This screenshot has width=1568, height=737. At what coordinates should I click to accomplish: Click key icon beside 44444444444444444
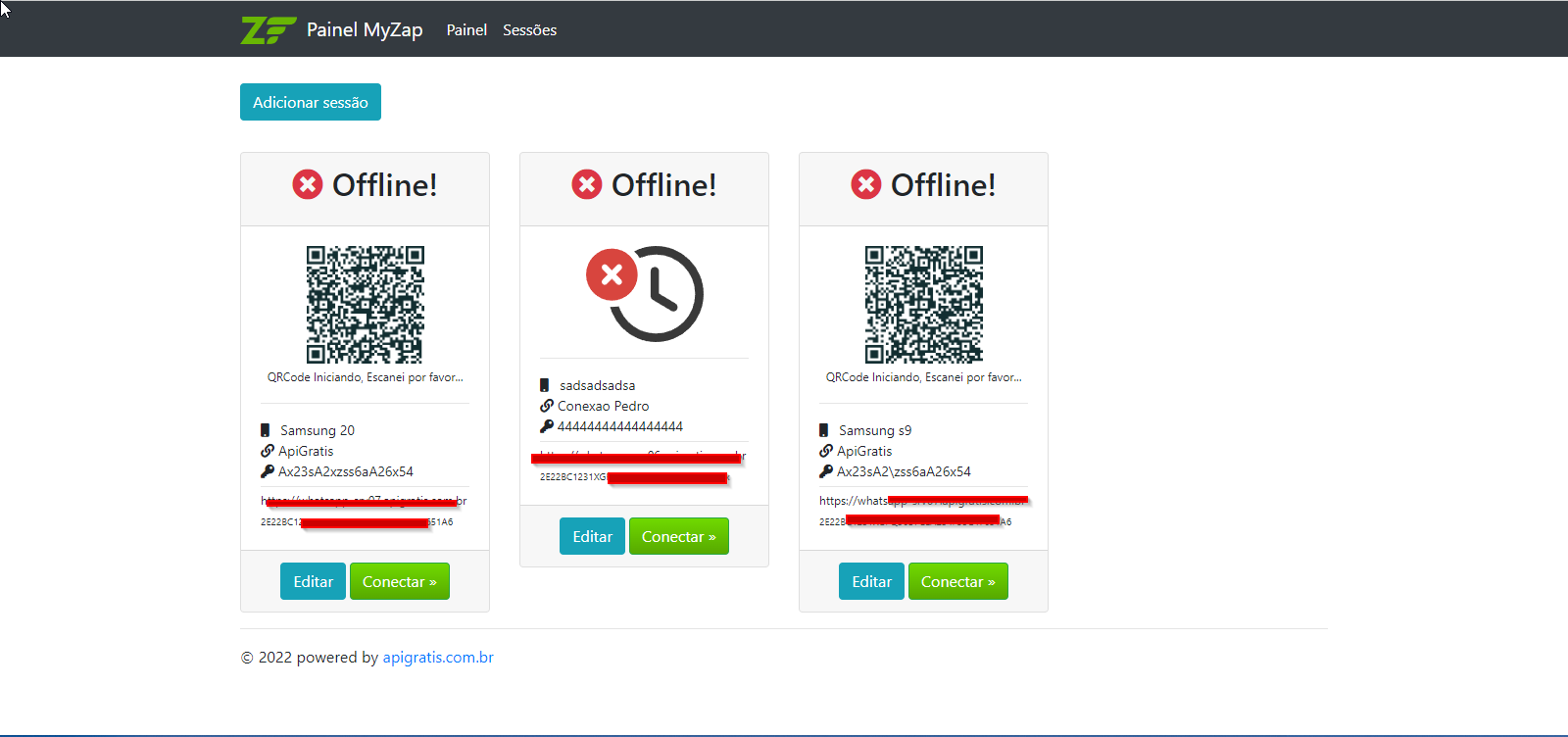(547, 426)
